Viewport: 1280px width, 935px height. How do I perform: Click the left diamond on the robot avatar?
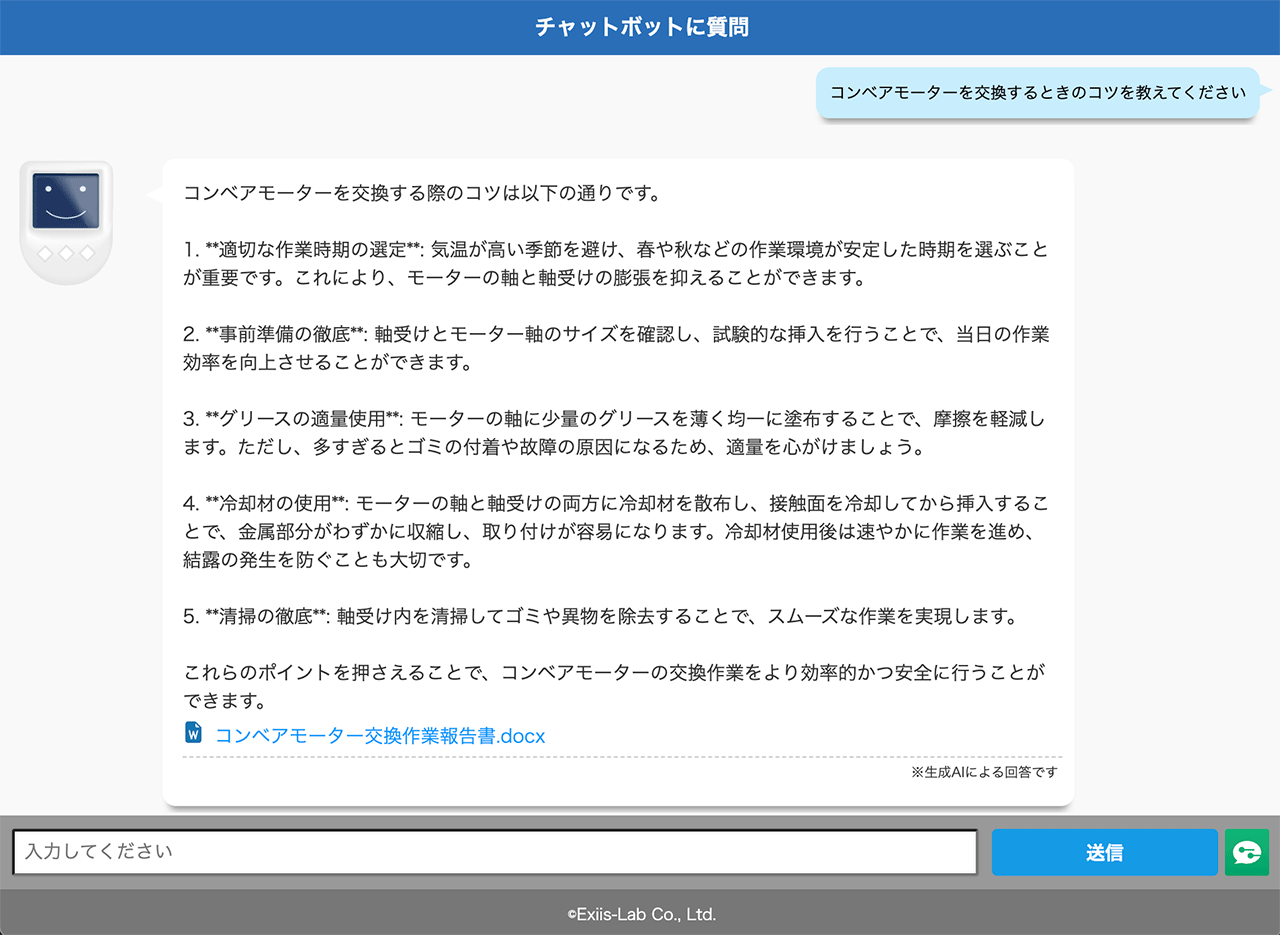[45, 254]
